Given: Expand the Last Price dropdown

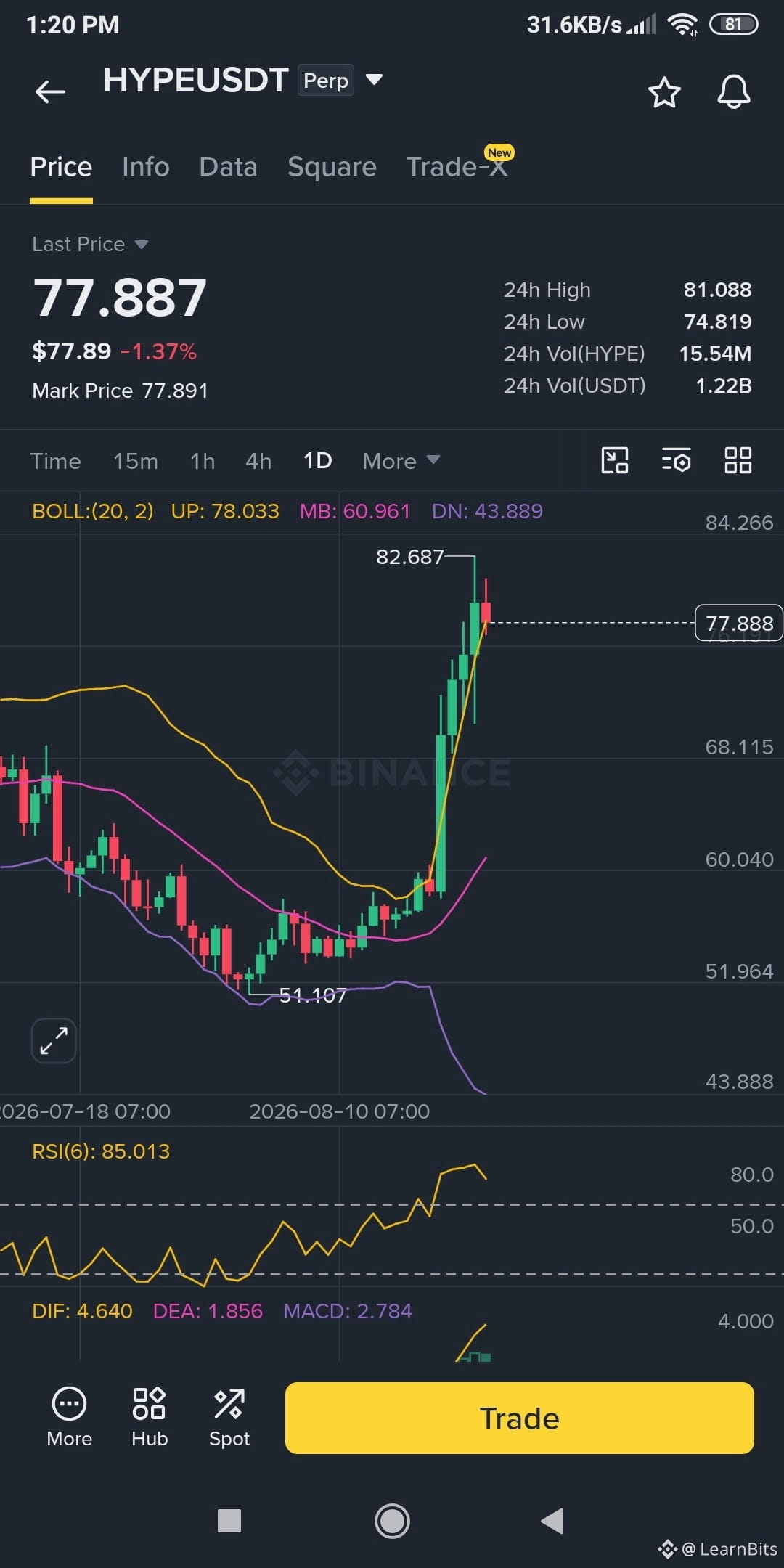Looking at the screenshot, I should [x=142, y=245].
